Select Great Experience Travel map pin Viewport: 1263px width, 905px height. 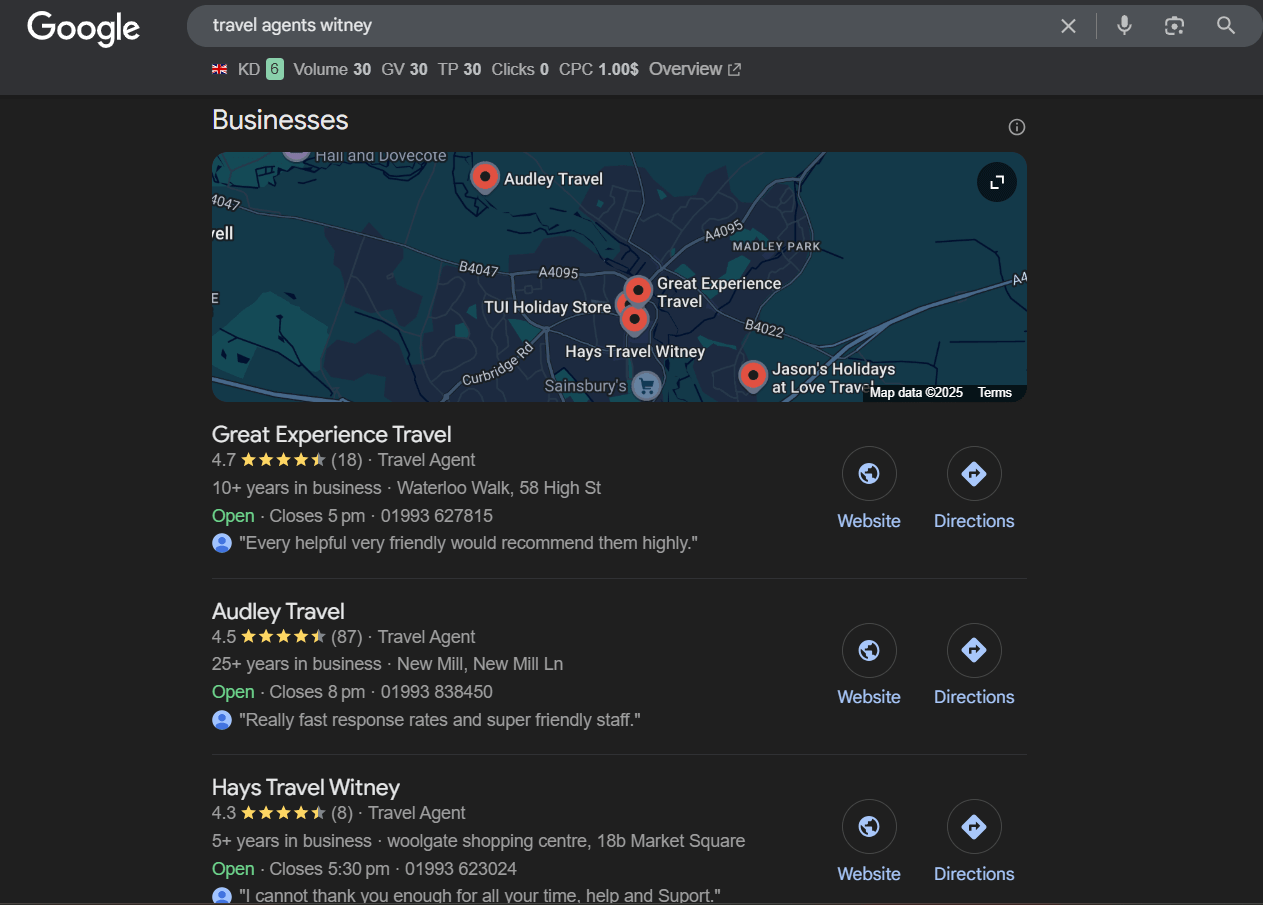[638, 290]
